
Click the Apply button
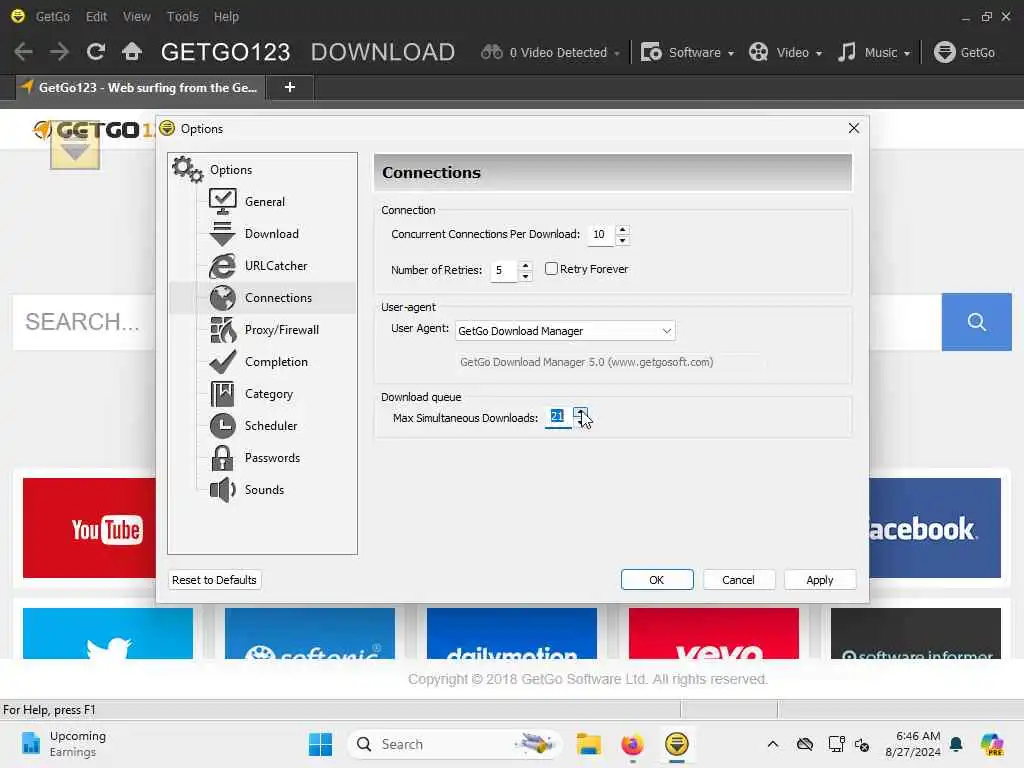coord(820,580)
